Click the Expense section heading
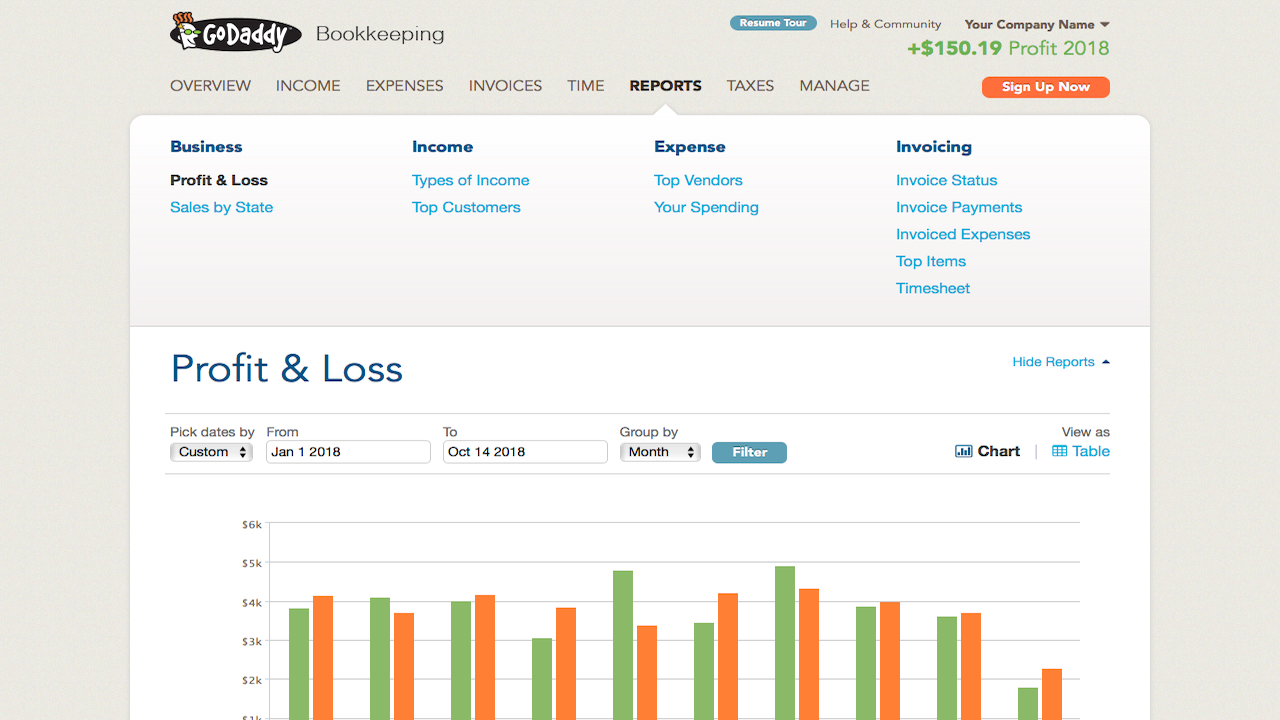Screen dimensions: 1280x720 (690, 146)
